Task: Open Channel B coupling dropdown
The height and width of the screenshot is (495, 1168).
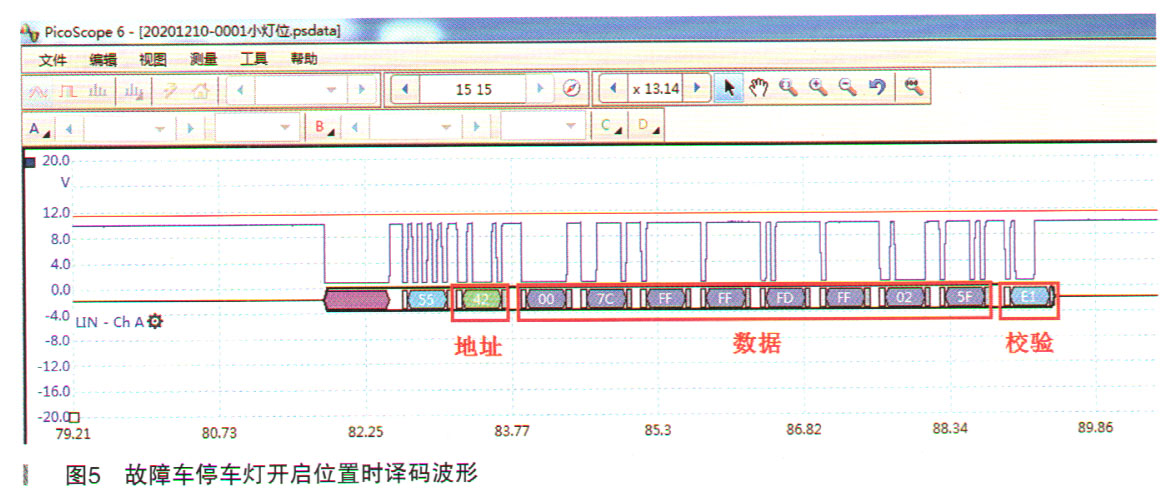Action: 571,127
